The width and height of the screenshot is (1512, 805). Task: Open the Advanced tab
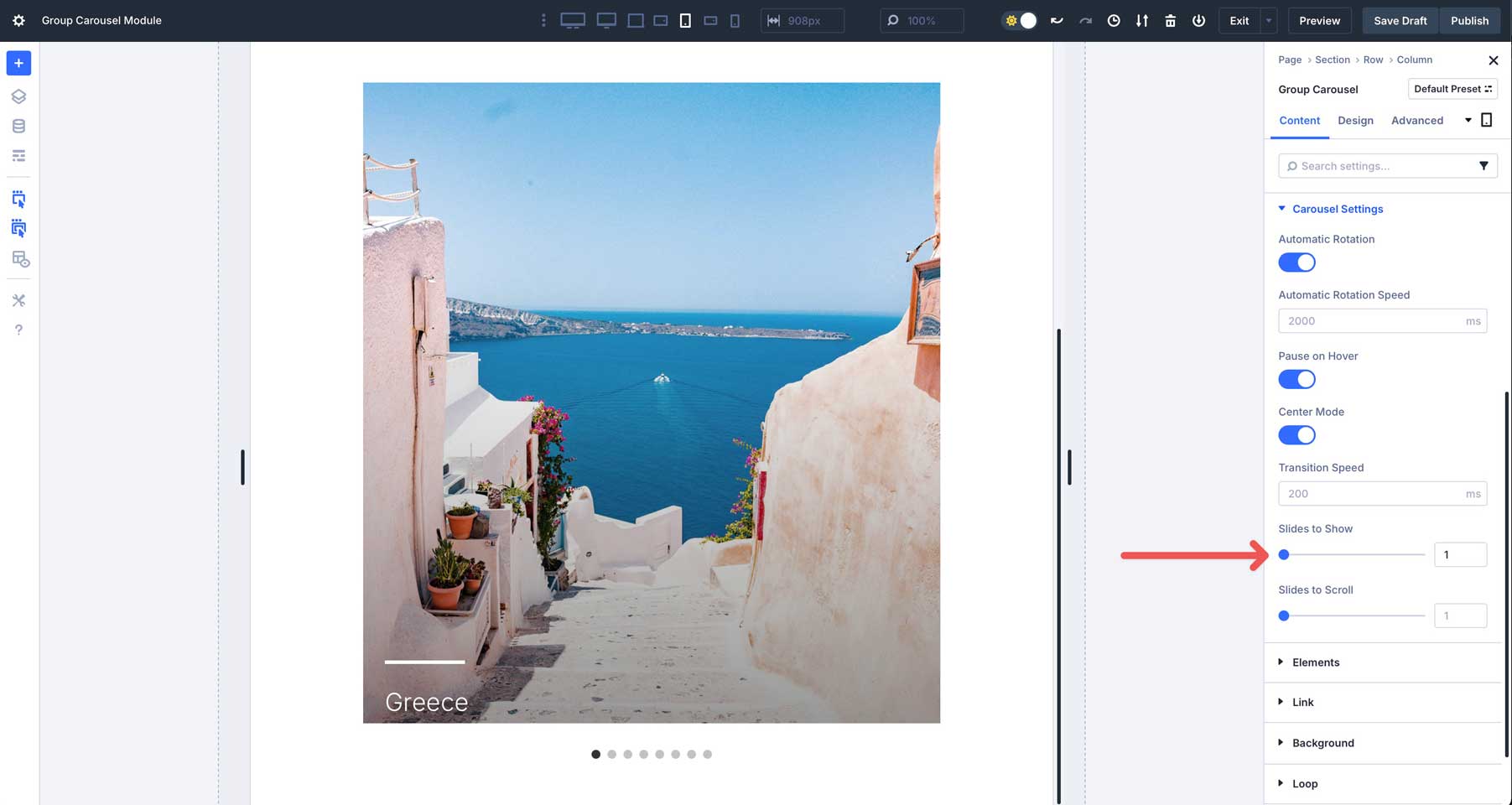[1416, 120]
